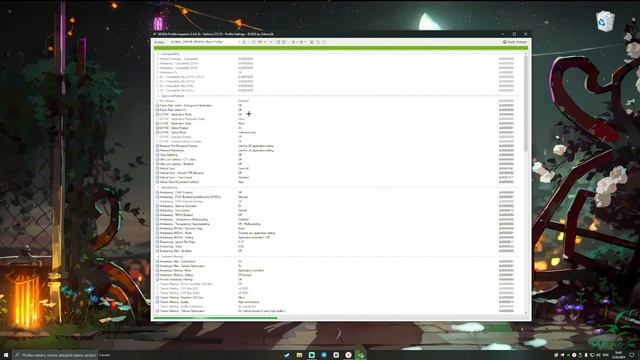Click gear icon beside Texture Filtering Quality
Viewport: 640px width, 360px height.
coord(157,302)
